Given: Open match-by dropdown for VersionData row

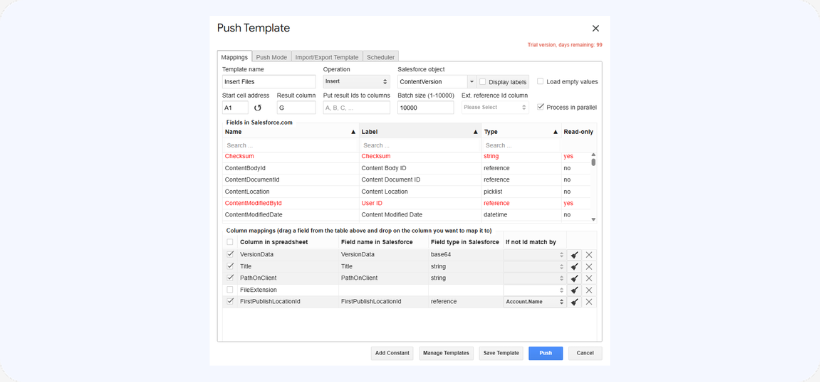Looking at the screenshot, I should [534, 255].
